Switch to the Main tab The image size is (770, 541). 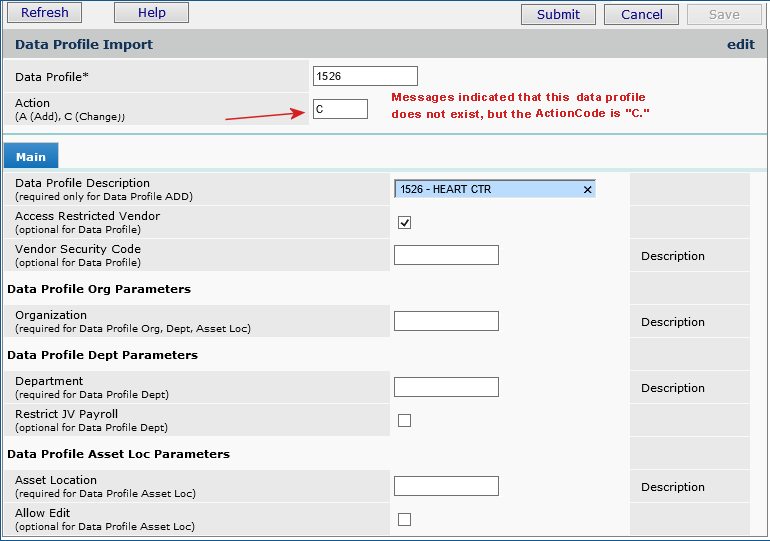(x=31, y=157)
